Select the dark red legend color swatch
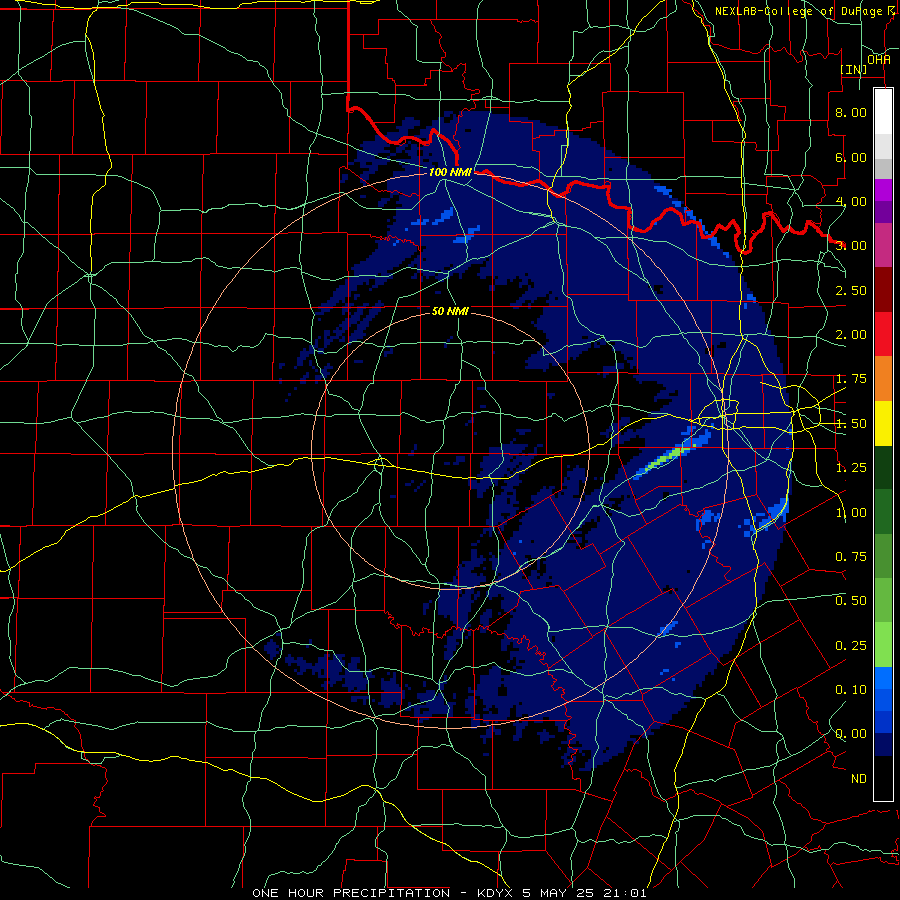Viewport: 900px width, 900px height. pos(883,290)
